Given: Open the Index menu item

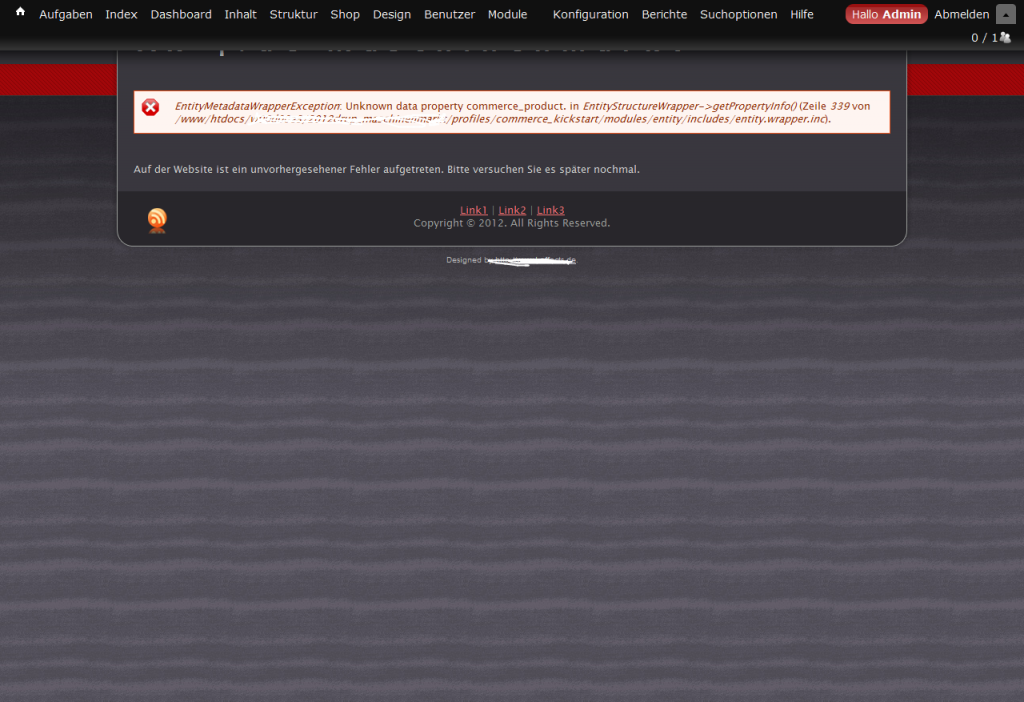Looking at the screenshot, I should 121,15.
